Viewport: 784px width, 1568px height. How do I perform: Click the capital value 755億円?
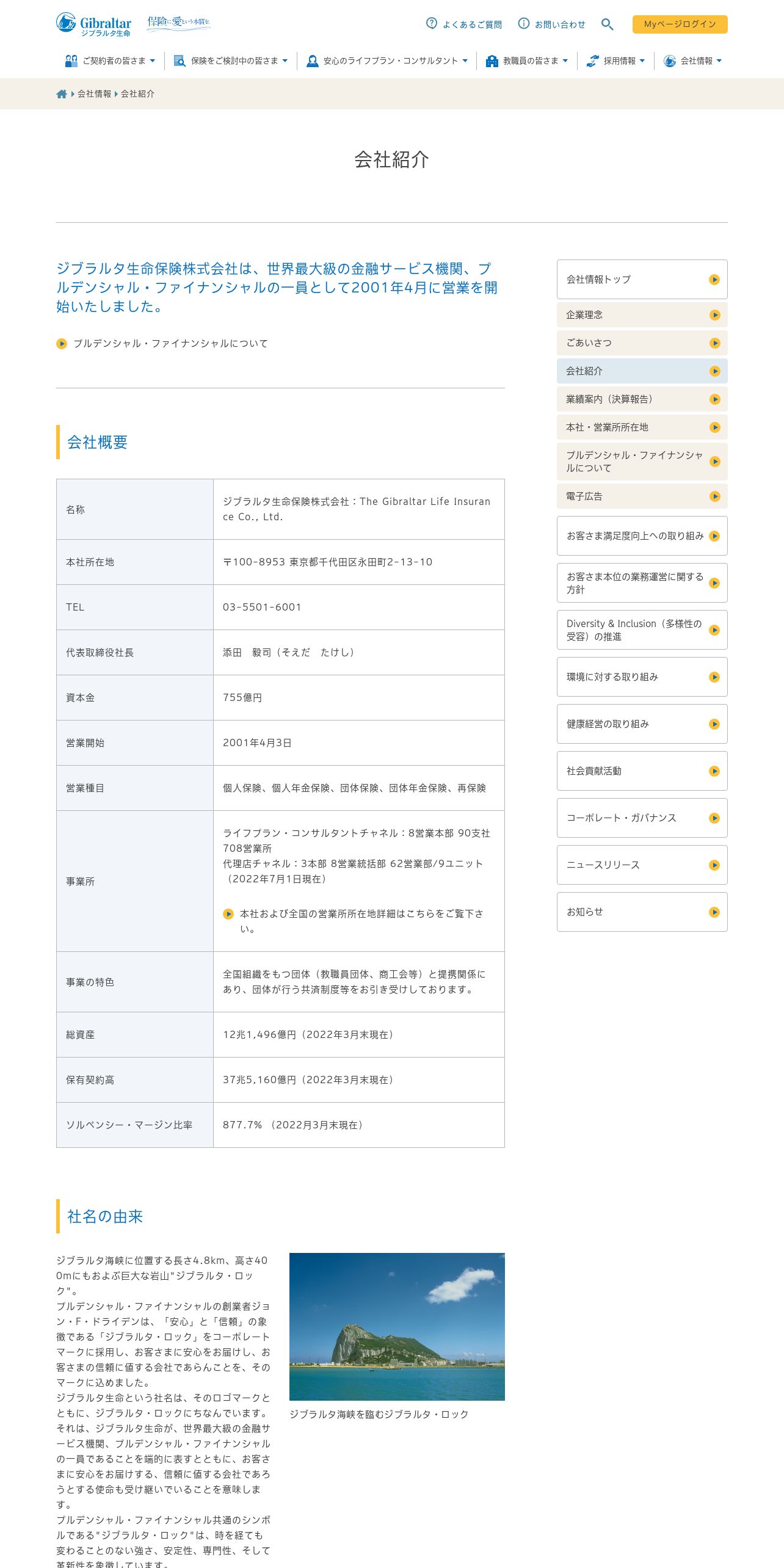tap(242, 697)
